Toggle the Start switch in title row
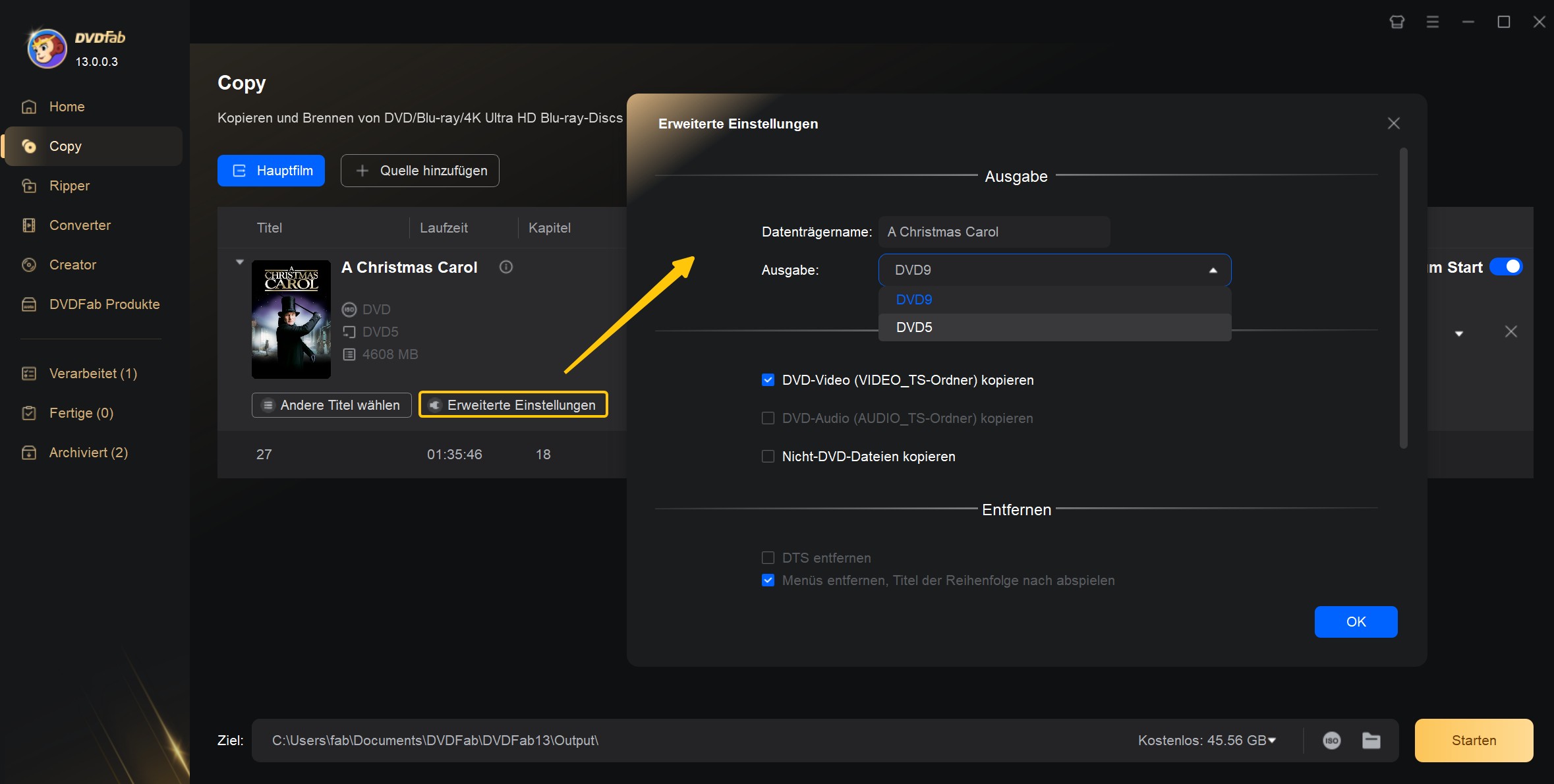 tap(1506, 267)
